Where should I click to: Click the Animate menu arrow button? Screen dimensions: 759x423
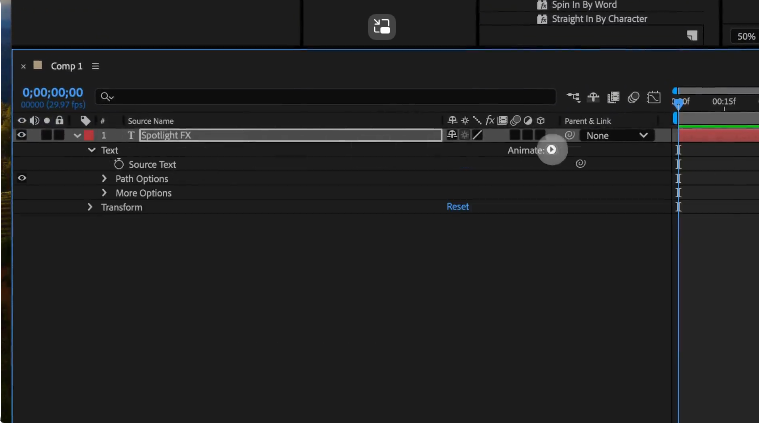[551, 150]
